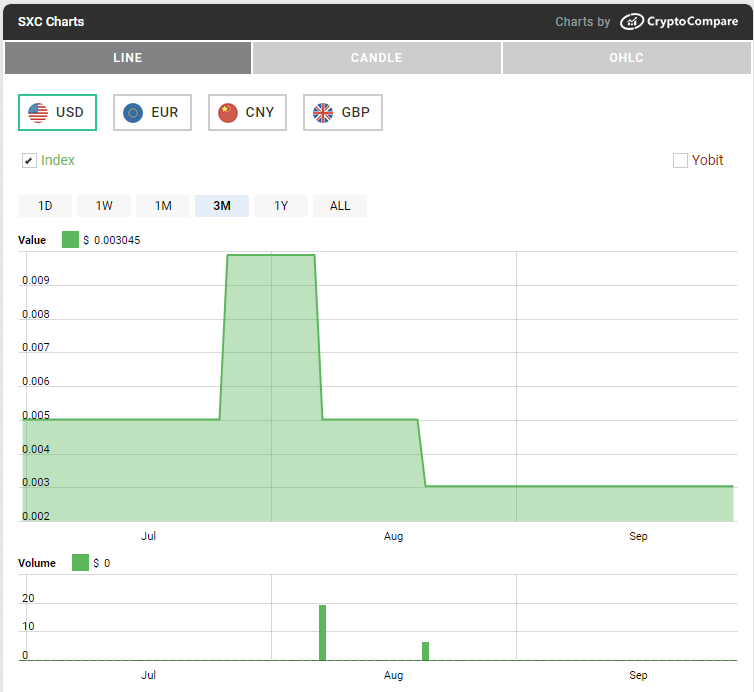
Task: Click the green Volume legend swatch
Action: pos(80,563)
